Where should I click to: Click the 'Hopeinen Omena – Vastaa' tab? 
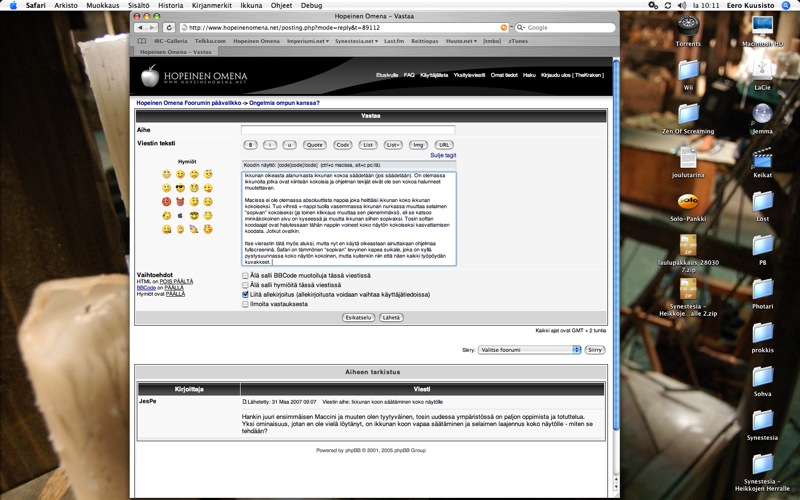coord(176,52)
